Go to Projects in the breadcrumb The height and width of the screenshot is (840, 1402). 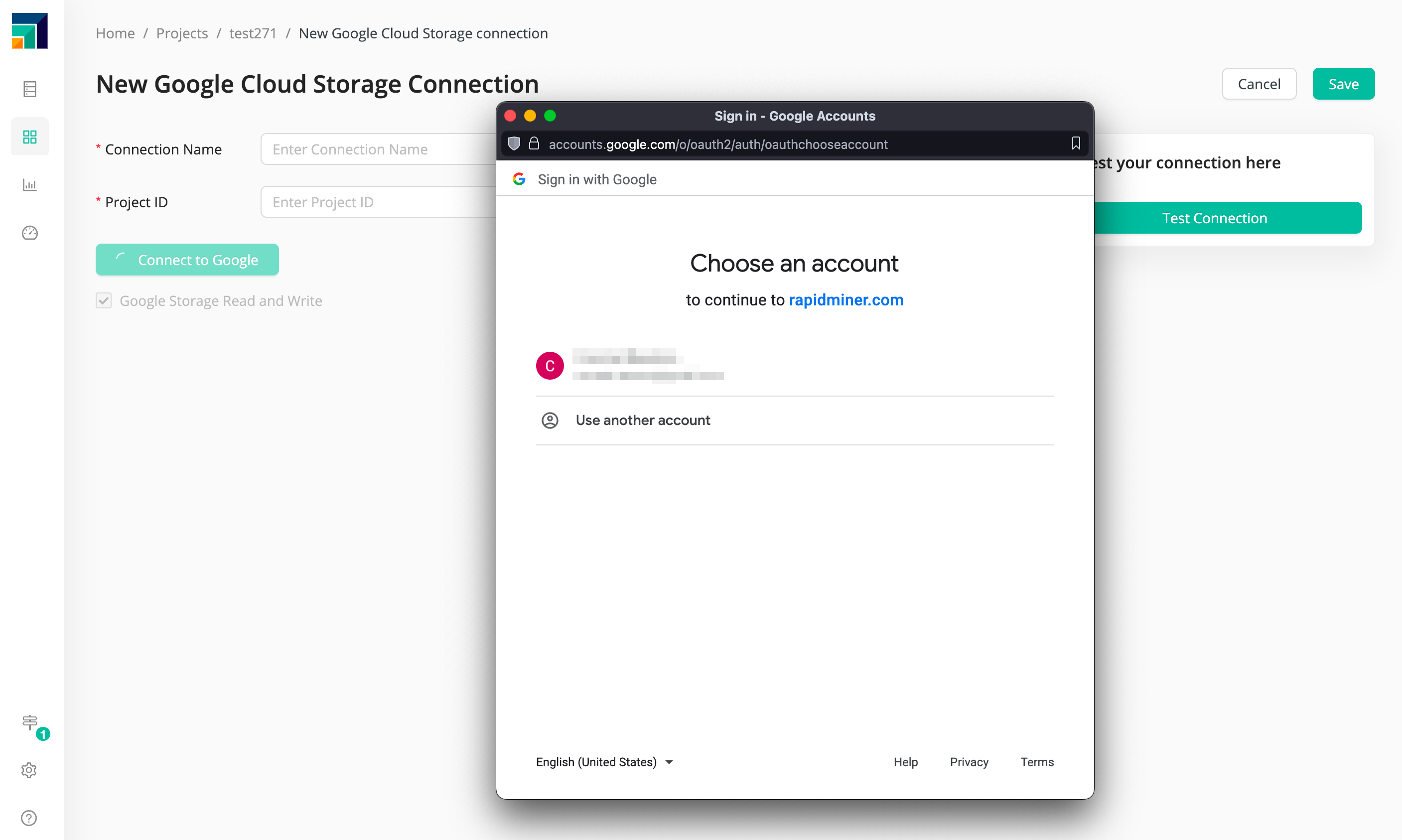(x=182, y=33)
